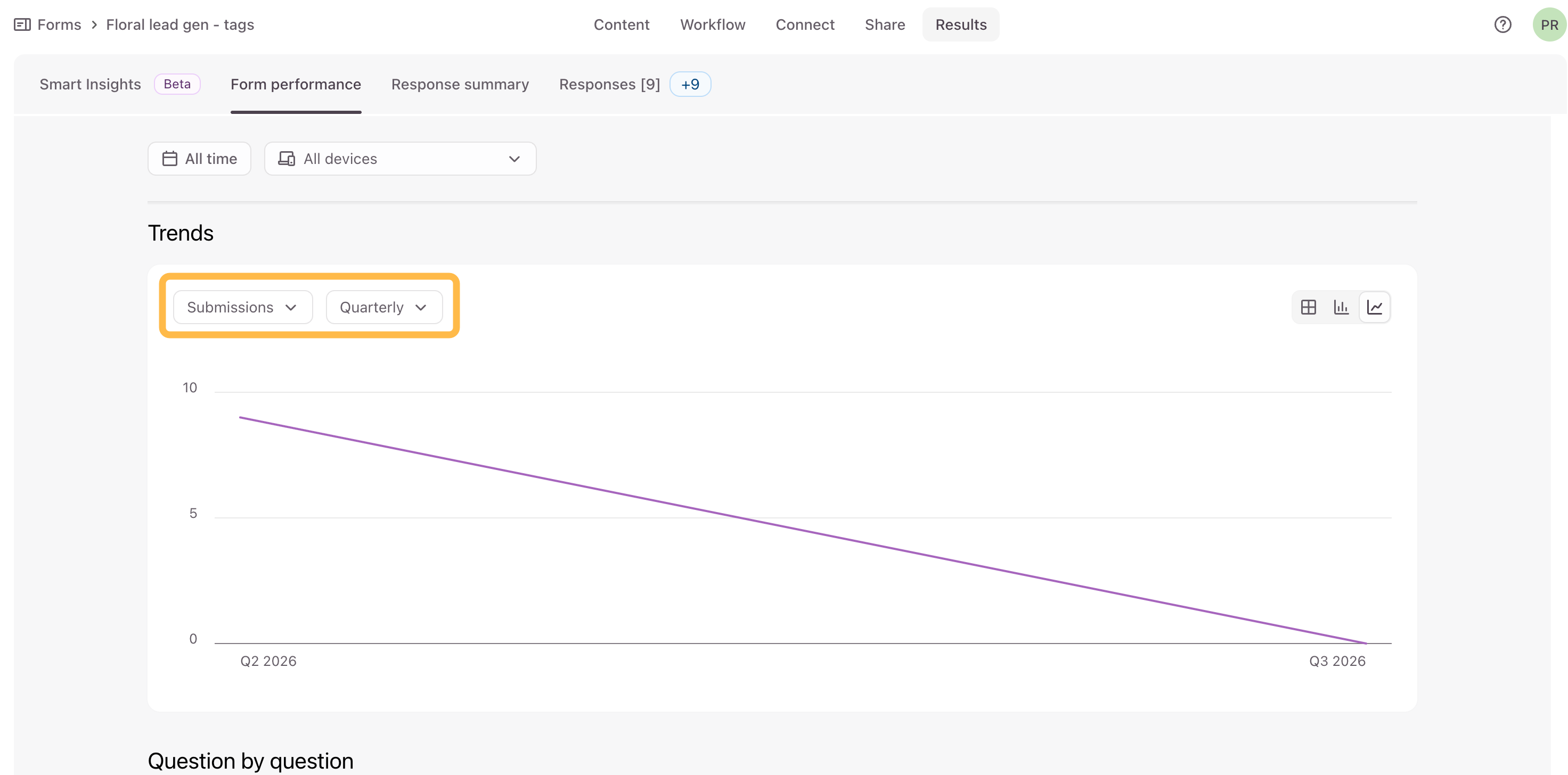Open the Responses [9] tab

(x=610, y=85)
